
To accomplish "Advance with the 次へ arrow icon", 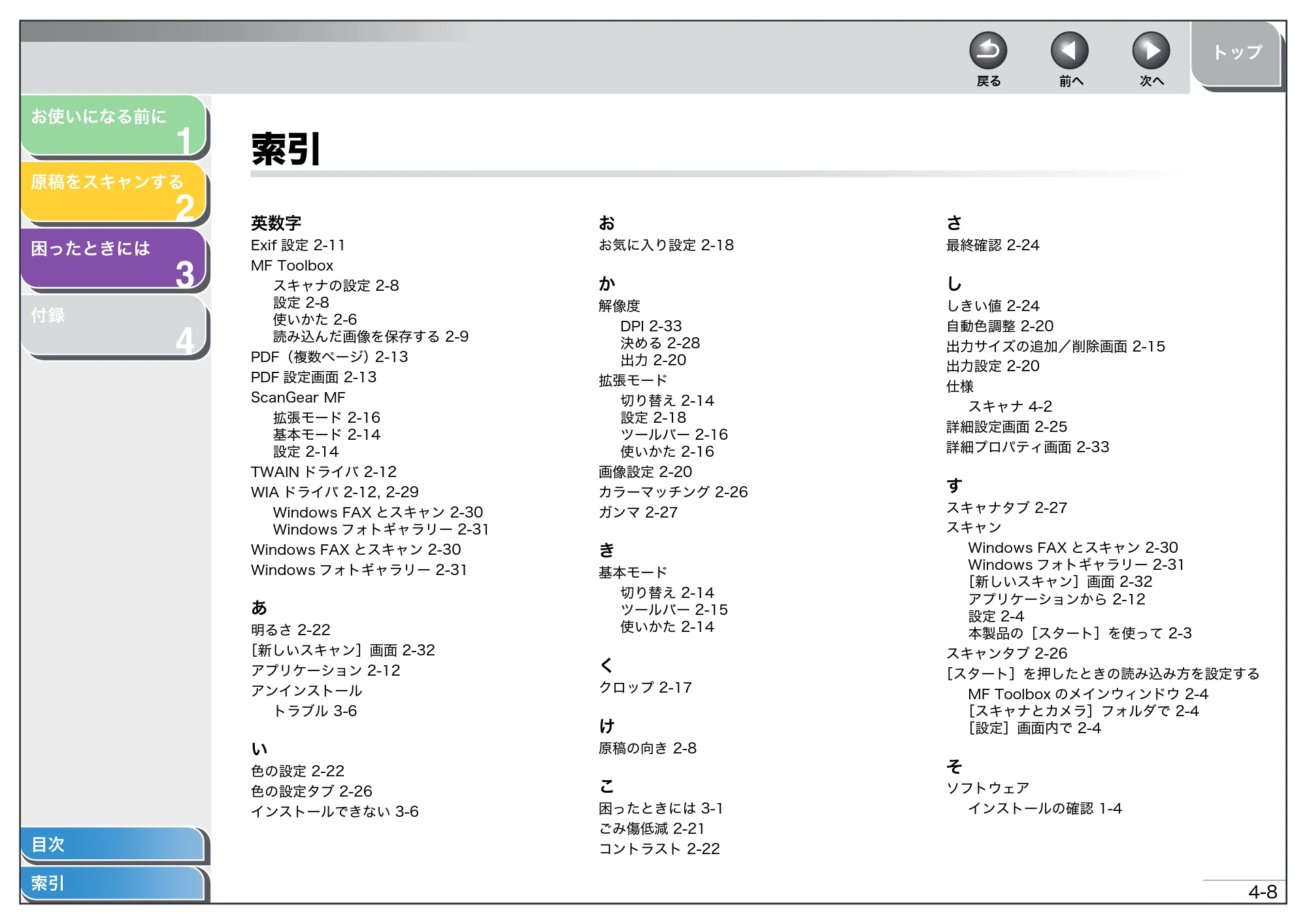I will 1151,51.
